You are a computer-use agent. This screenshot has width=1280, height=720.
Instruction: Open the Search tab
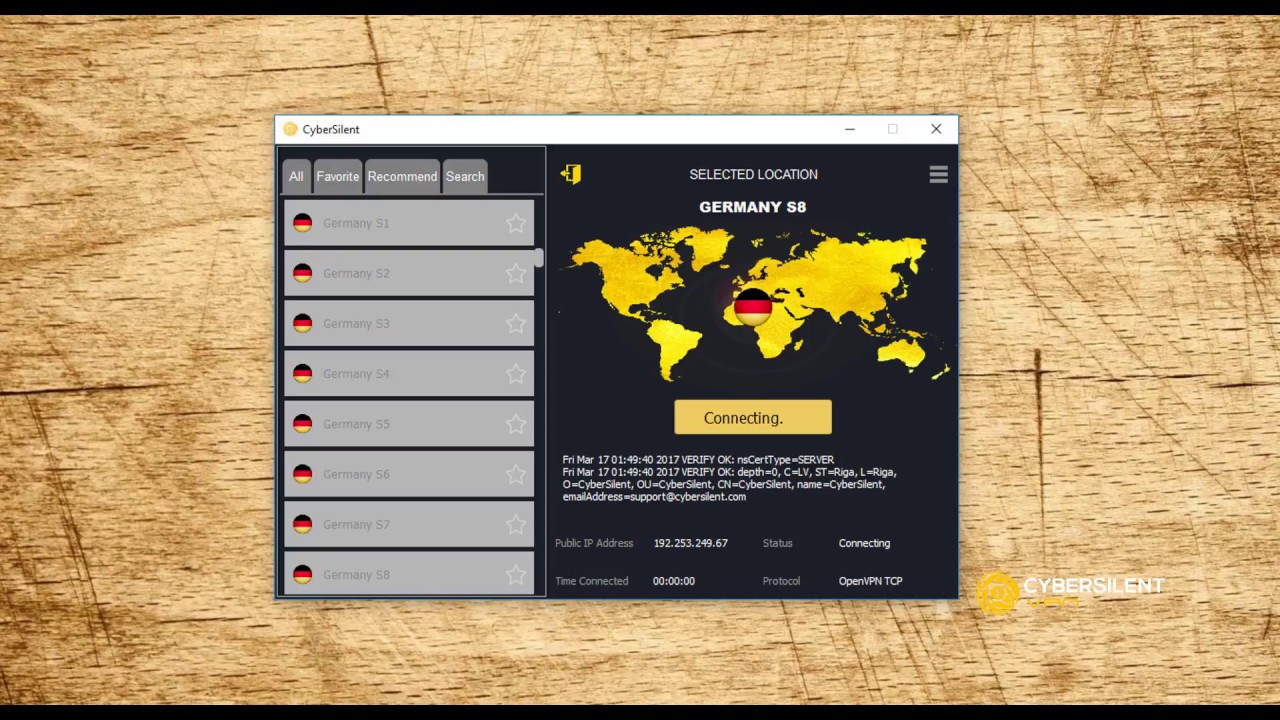465,176
